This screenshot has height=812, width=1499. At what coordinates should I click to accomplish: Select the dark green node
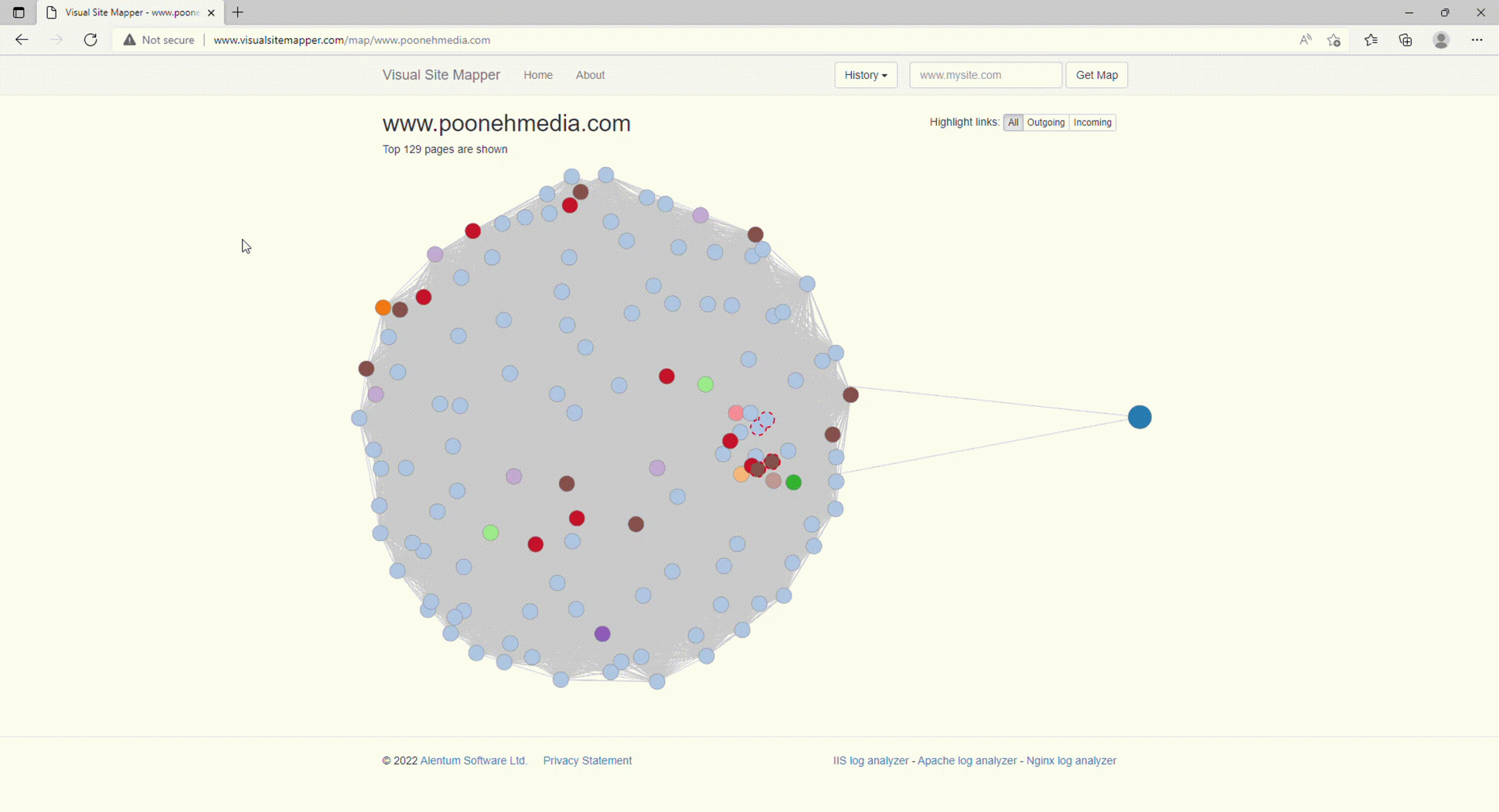[793, 482]
